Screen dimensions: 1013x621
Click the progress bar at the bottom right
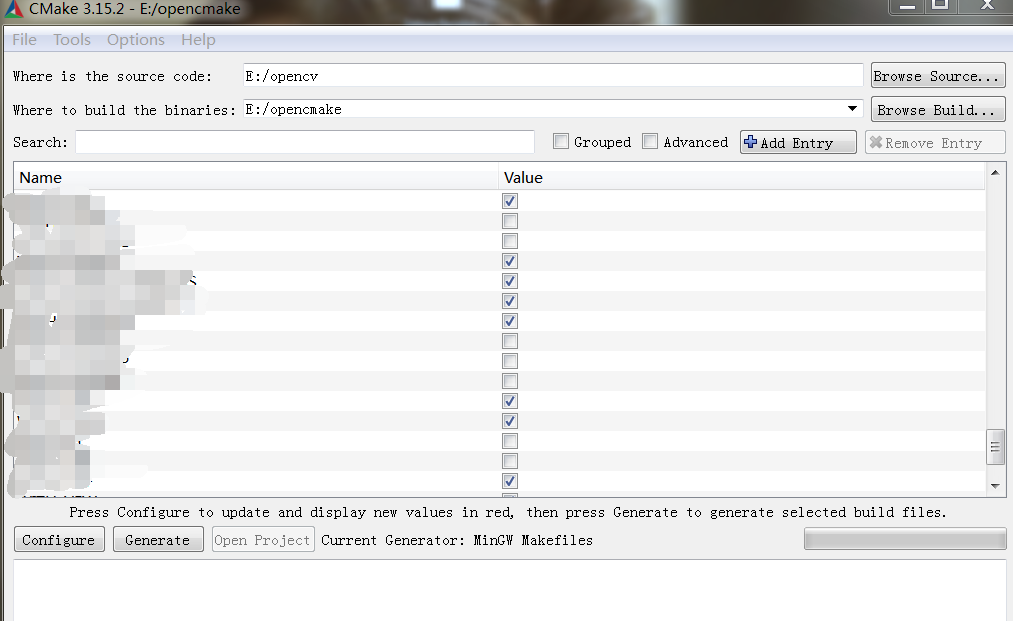pyautogui.click(x=904, y=538)
